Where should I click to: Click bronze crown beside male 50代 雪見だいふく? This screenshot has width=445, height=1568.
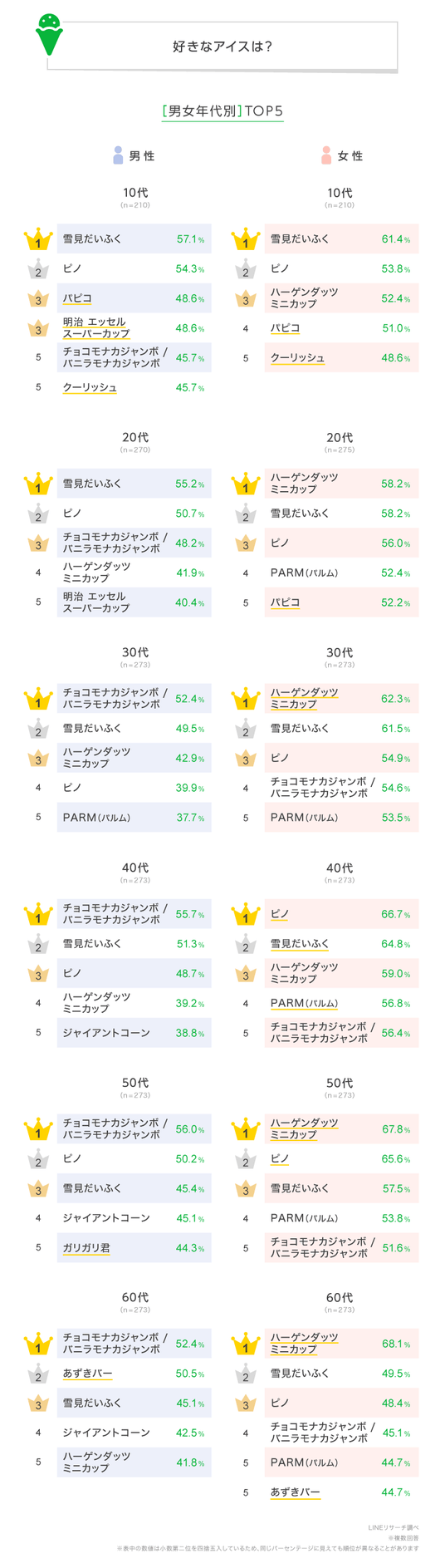pyautogui.click(x=38, y=1189)
